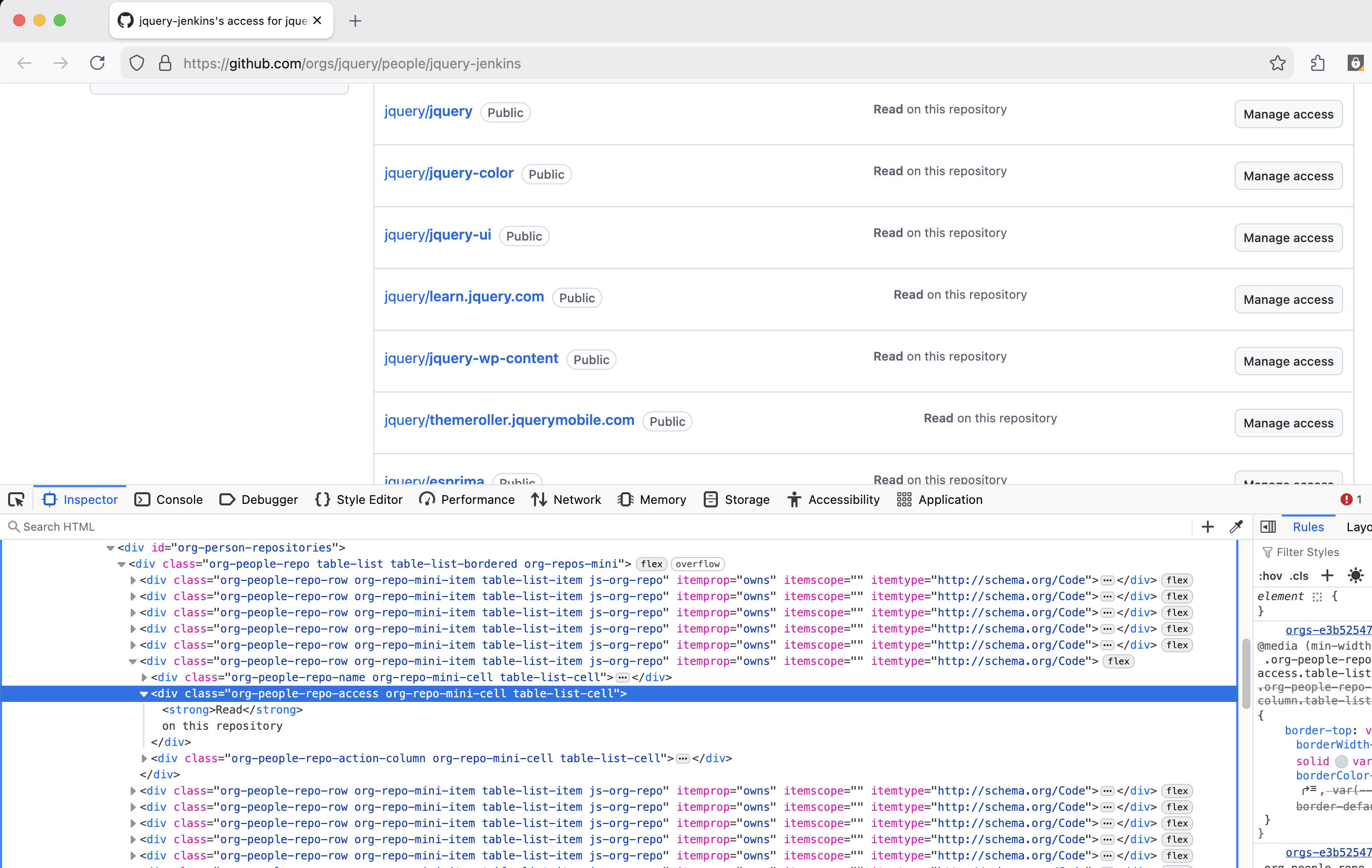The width and height of the screenshot is (1372, 868).
Task: Click the create new node plus icon
Action: point(1207,527)
